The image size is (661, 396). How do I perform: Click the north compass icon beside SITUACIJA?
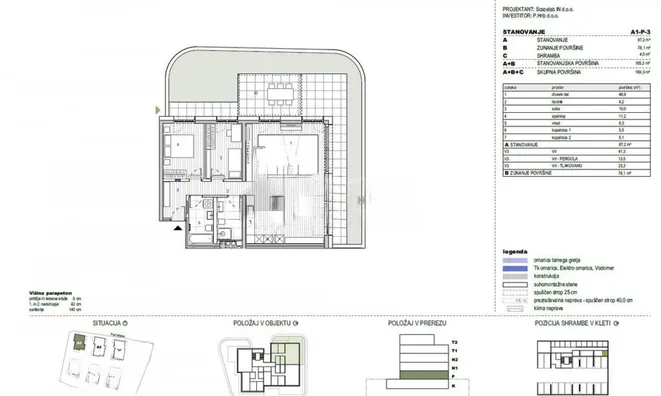click(x=125, y=323)
